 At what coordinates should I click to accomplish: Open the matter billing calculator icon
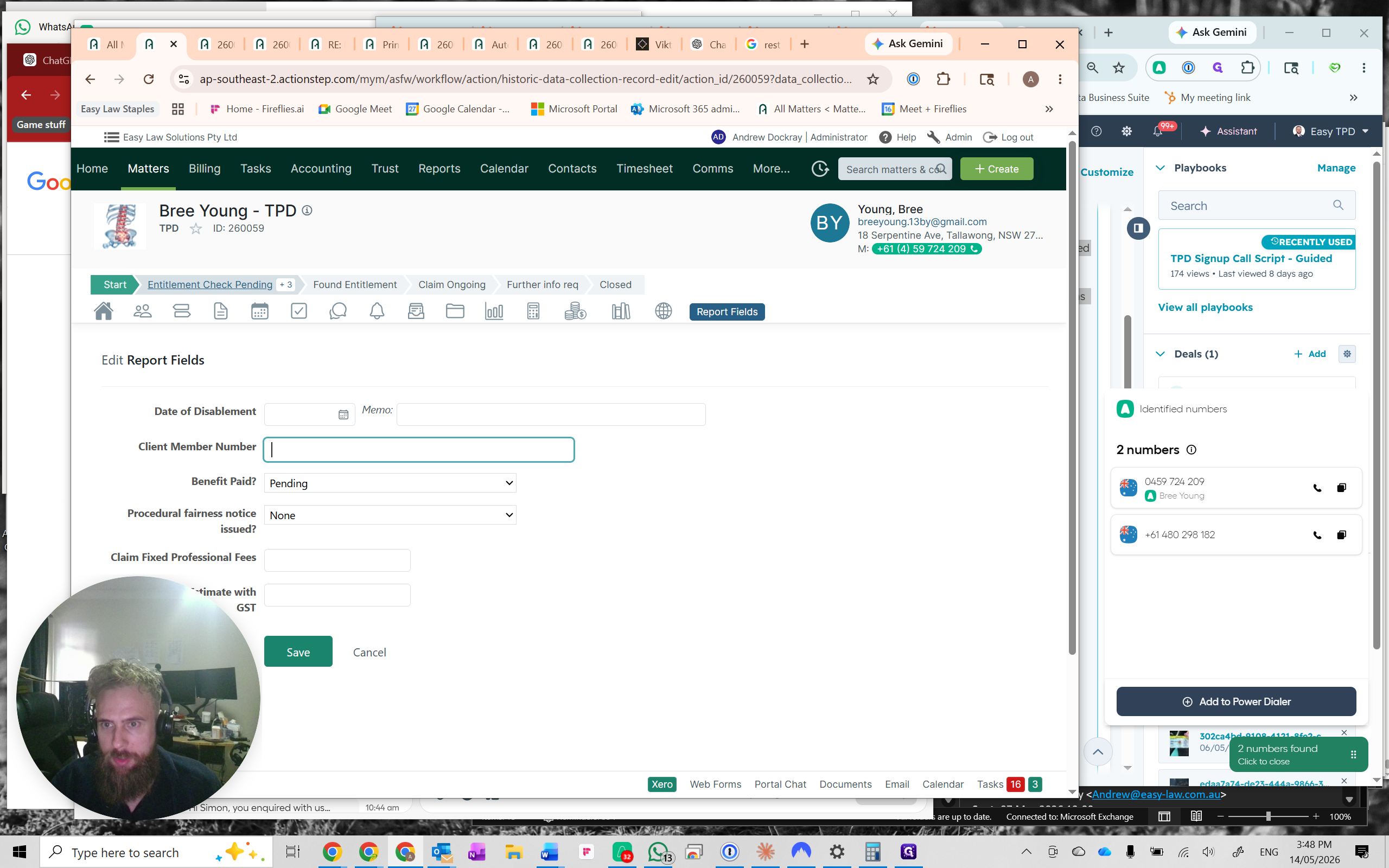click(533, 311)
